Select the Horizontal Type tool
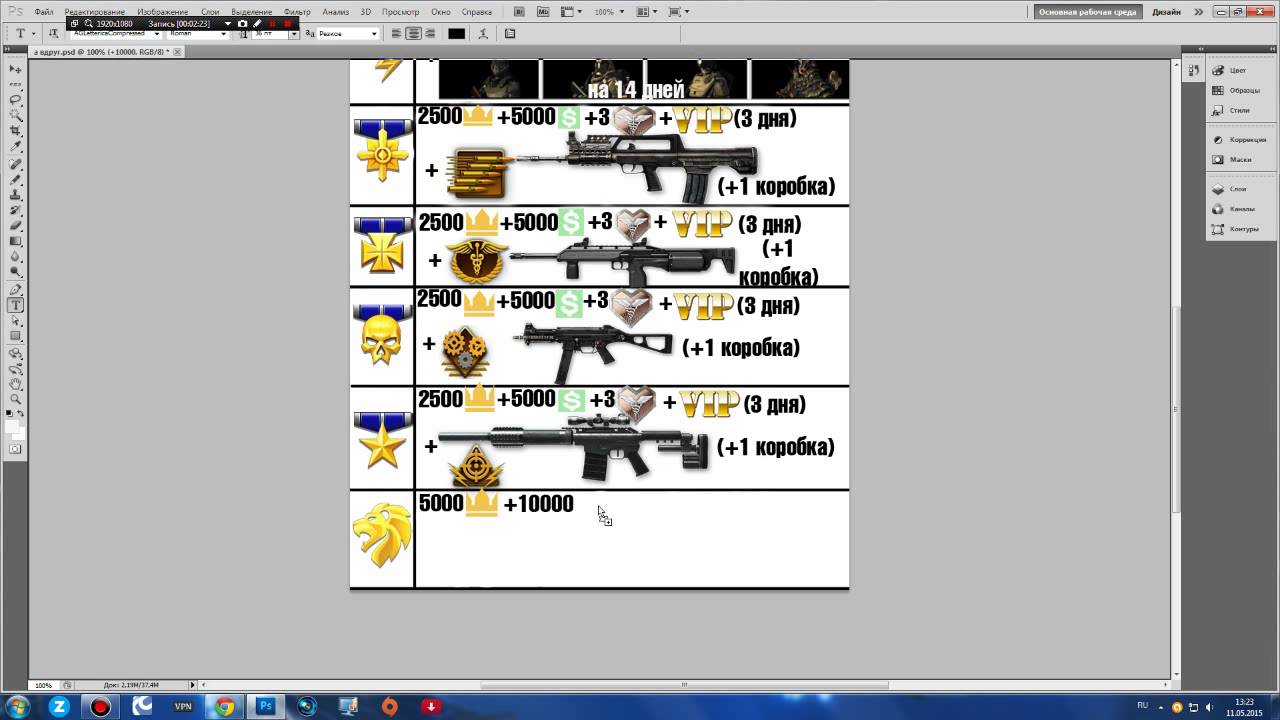Image resolution: width=1280 pixels, height=720 pixels. 15,305
